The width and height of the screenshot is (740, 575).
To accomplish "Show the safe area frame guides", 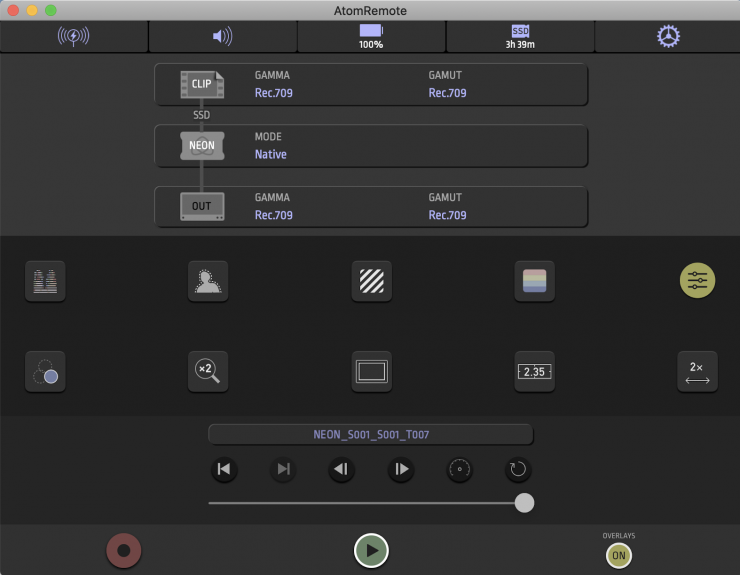I will (371, 372).
